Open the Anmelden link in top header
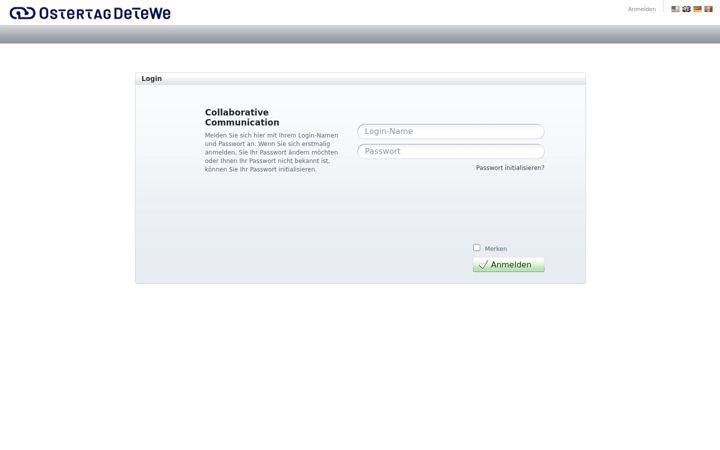 click(641, 9)
